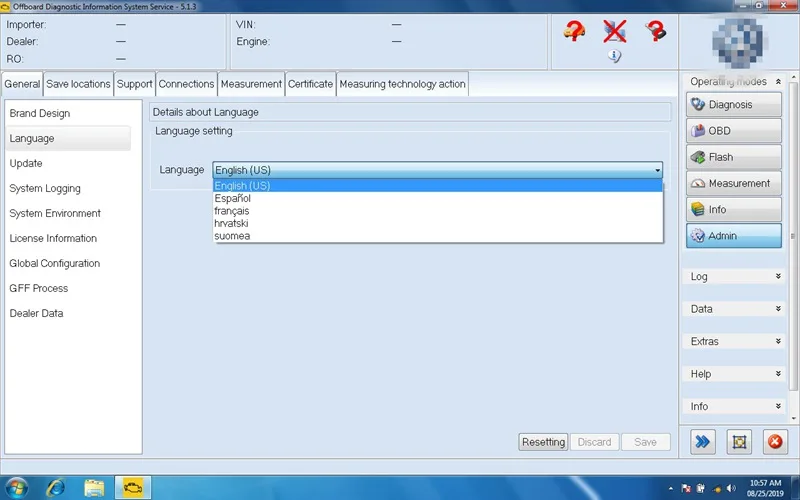Click the crossed-out network connection icon
800x500 pixels.
(614, 31)
